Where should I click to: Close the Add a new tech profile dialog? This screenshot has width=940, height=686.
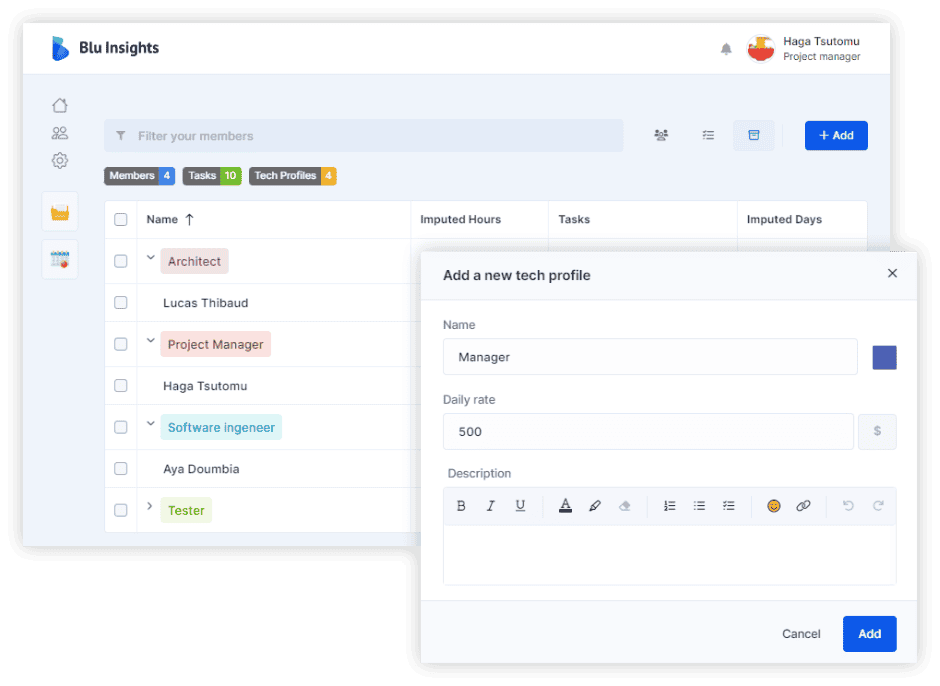click(x=892, y=273)
